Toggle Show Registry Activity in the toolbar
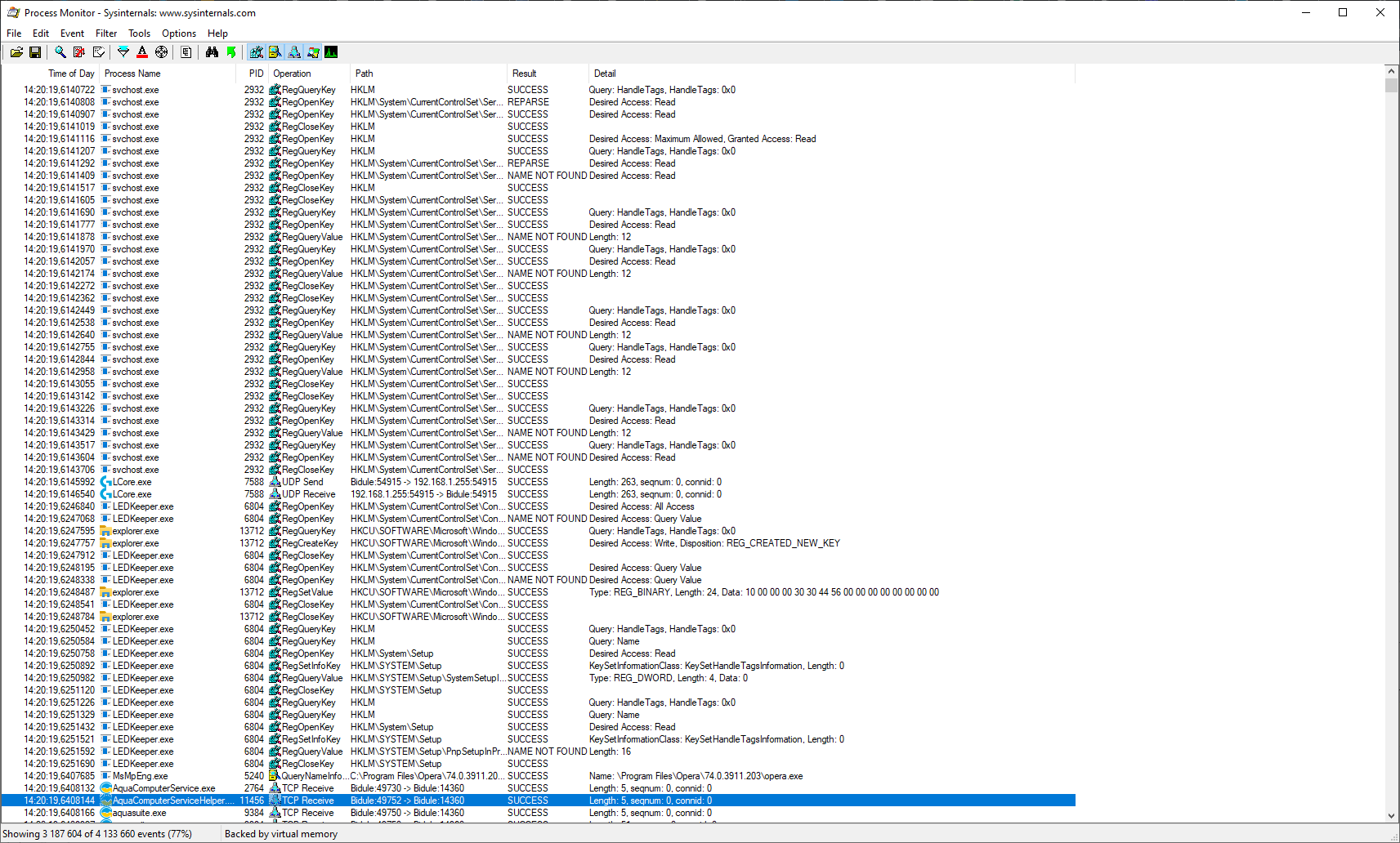This screenshot has height=843, width=1400. [257, 52]
